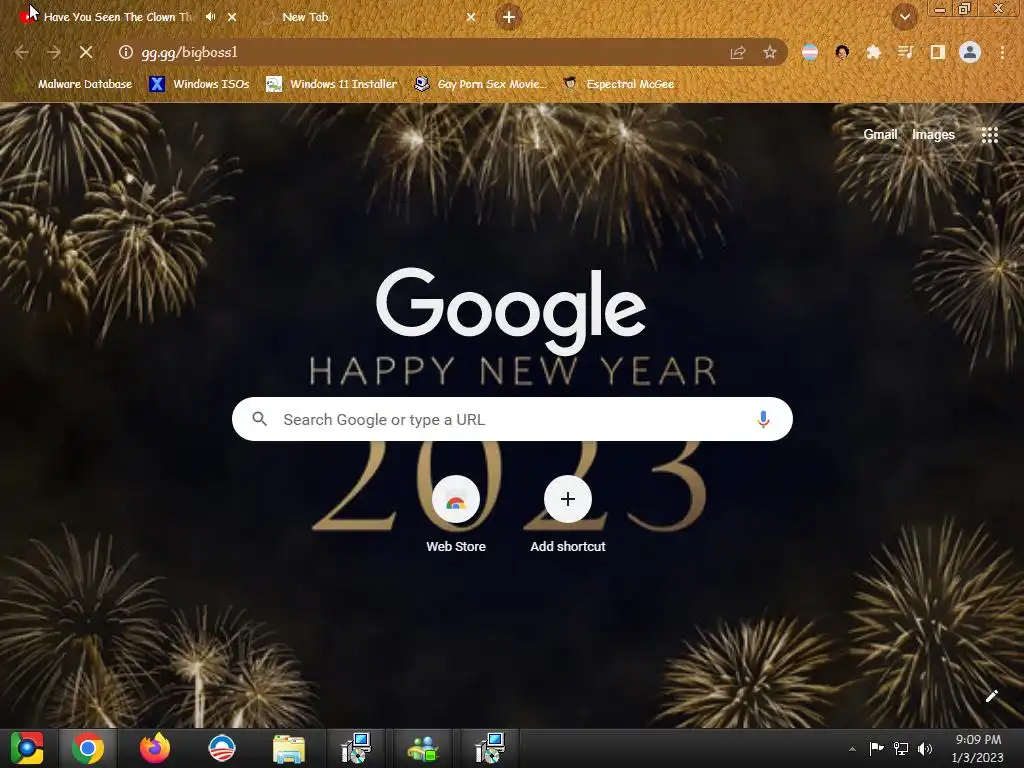Launch Firefox from the taskbar
The width and height of the screenshot is (1024, 768).
pyautogui.click(x=155, y=748)
